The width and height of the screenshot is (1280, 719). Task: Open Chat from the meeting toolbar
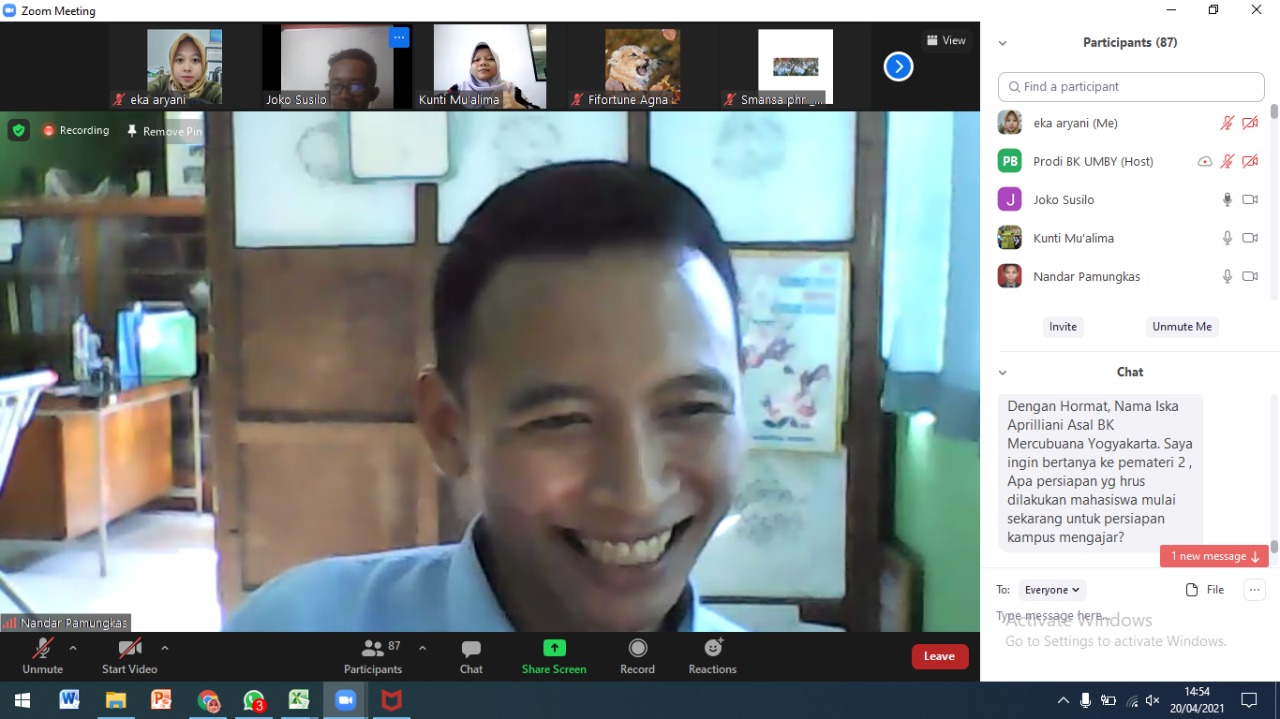coord(471,656)
